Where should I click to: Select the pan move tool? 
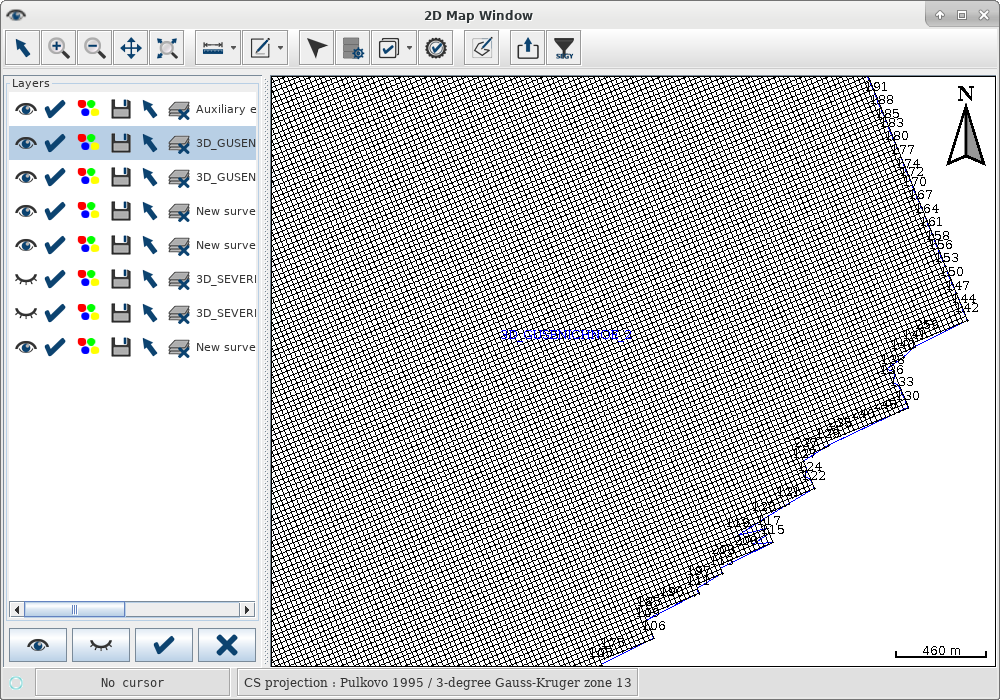(131, 48)
